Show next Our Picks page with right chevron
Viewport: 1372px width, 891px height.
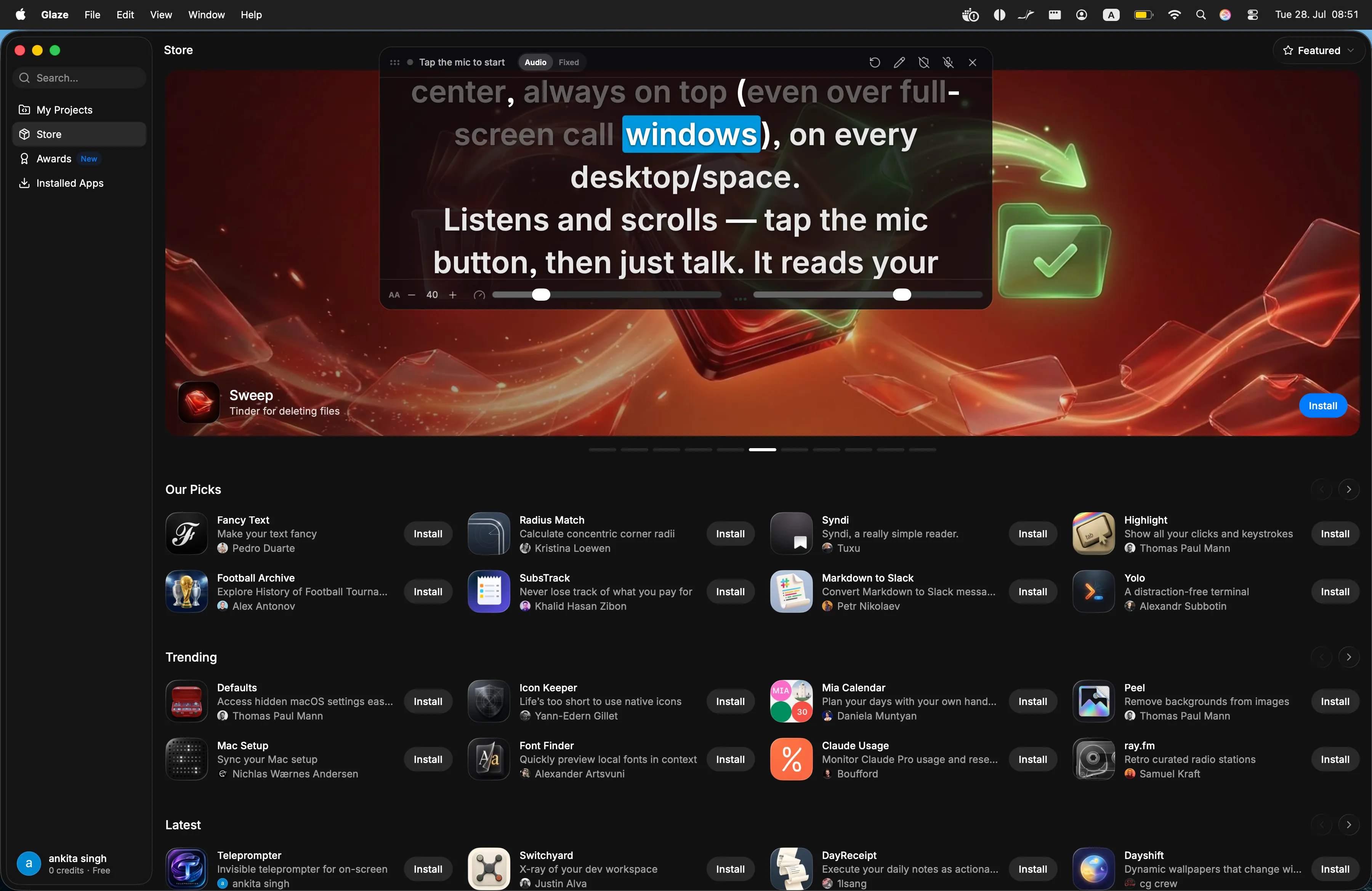(1348, 489)
